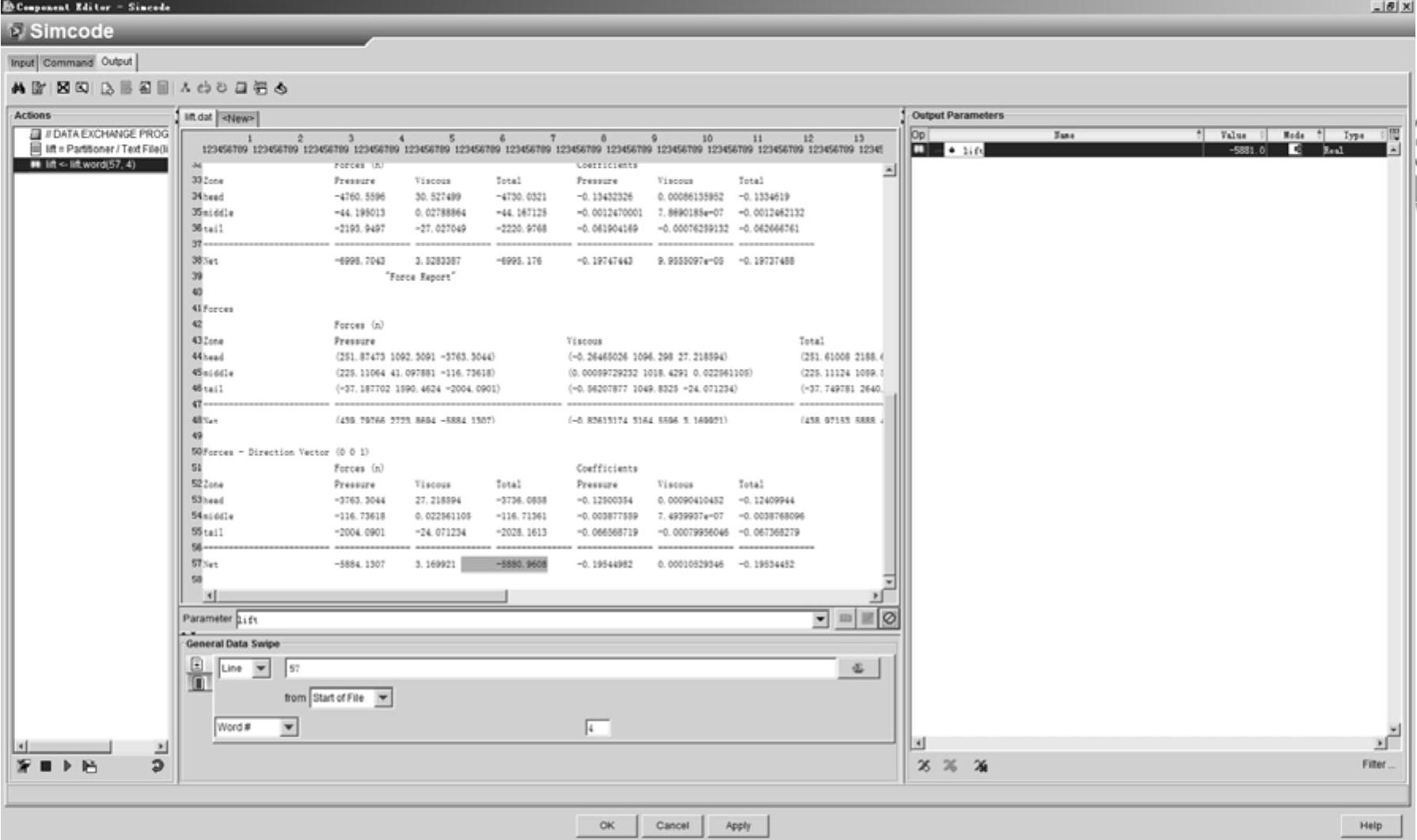Click the shadowed-square toolbar icon
The image size is (1417, 840).
pyautogui.click(x=241, y=88)
